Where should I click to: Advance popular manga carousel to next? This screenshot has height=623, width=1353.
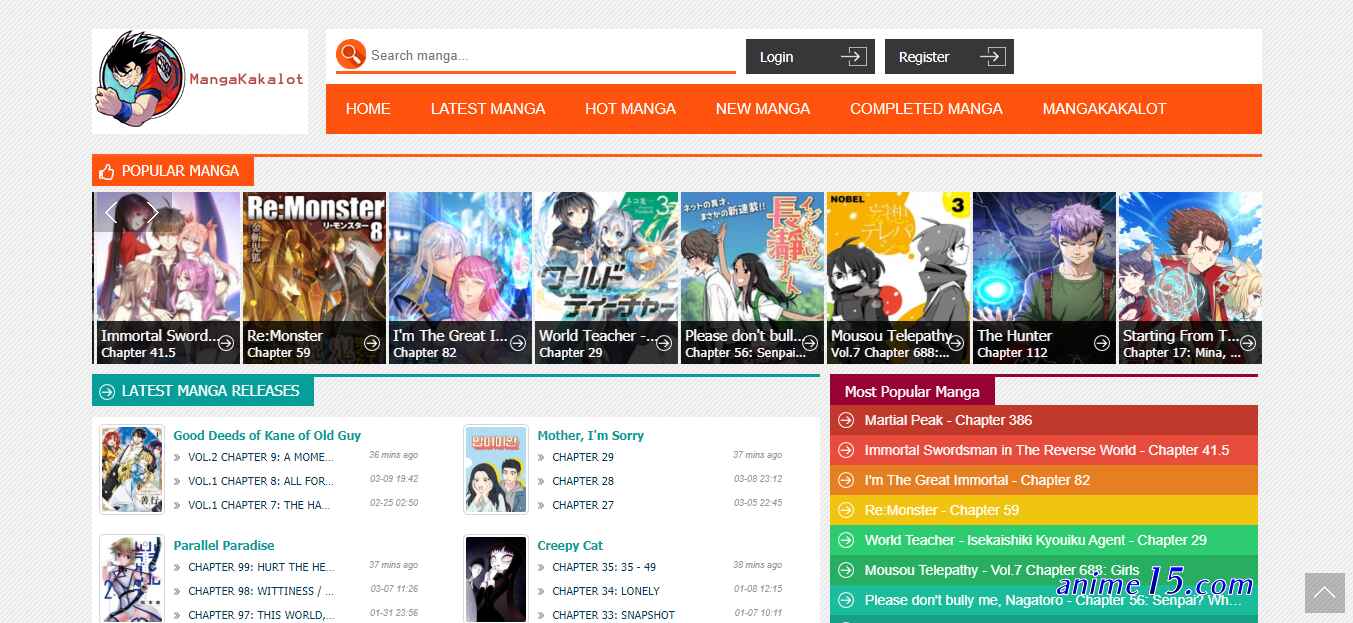click(x=153, y=212)
